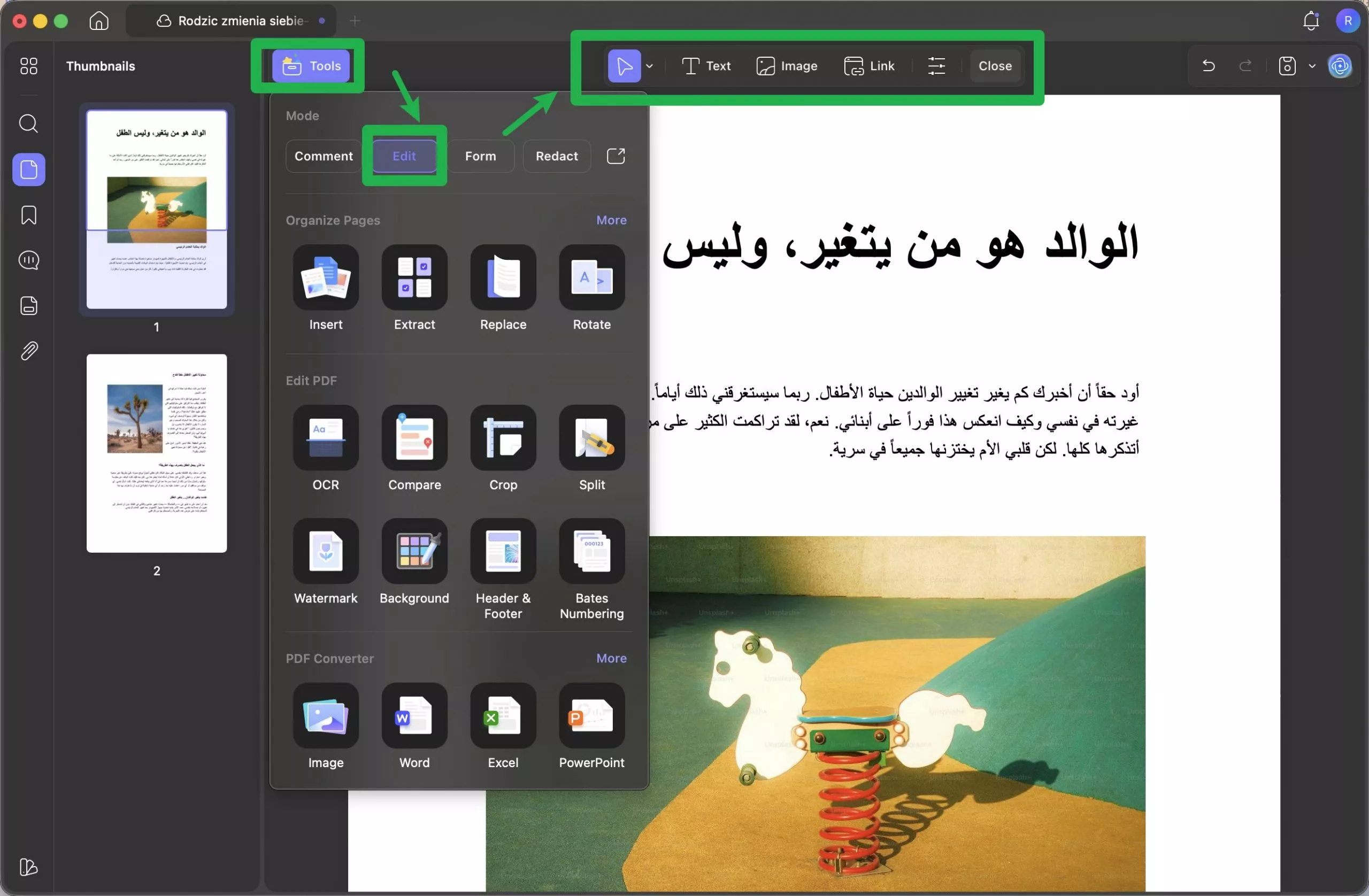Switch to Comment mode
The width and height of the screenshot is (1369, 896).
click(x=324, y=156)
